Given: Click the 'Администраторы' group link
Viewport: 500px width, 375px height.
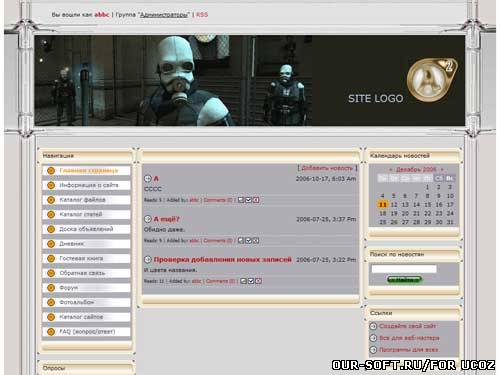Looking at the screenshot, I should [164, 15].
